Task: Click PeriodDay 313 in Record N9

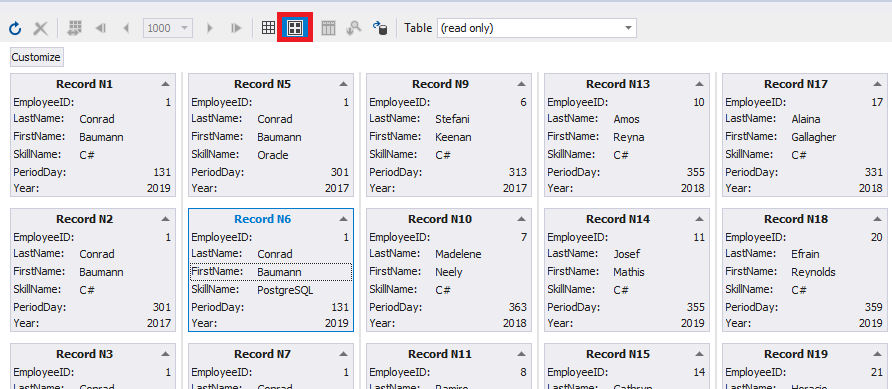Action: click(x=518, y=173)
